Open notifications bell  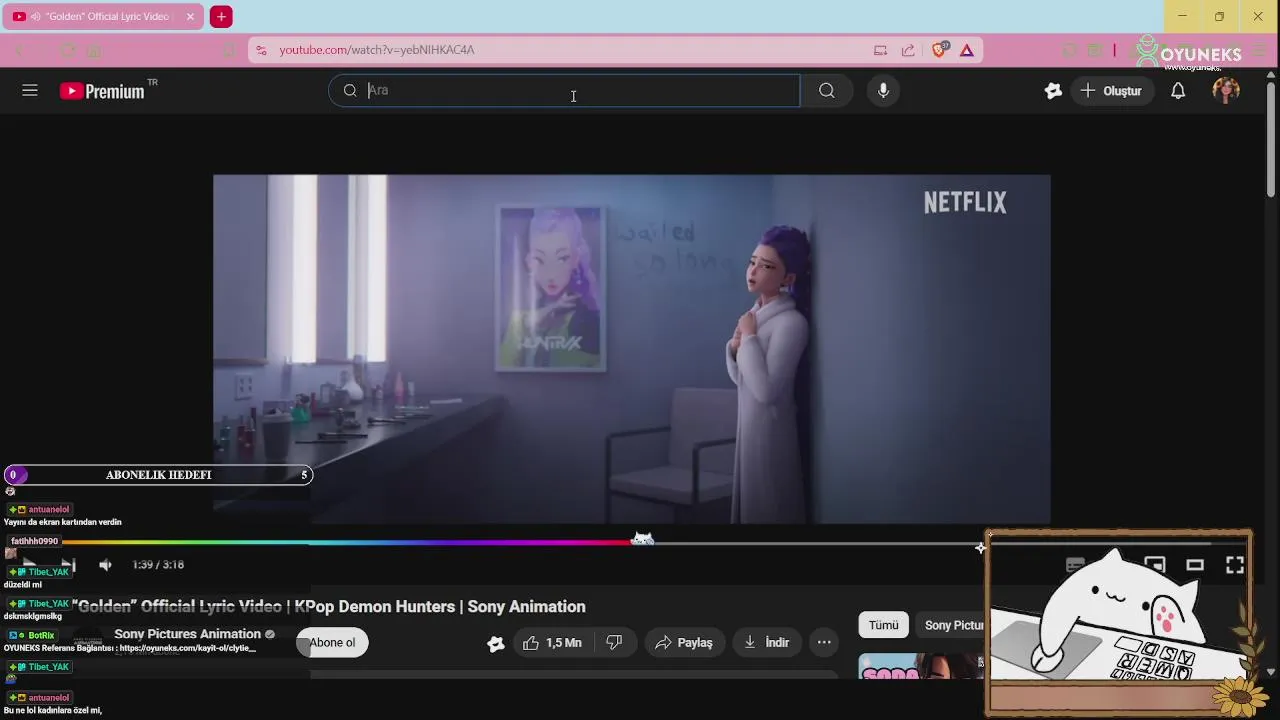pyautogui.click(x=1178, y=91)
